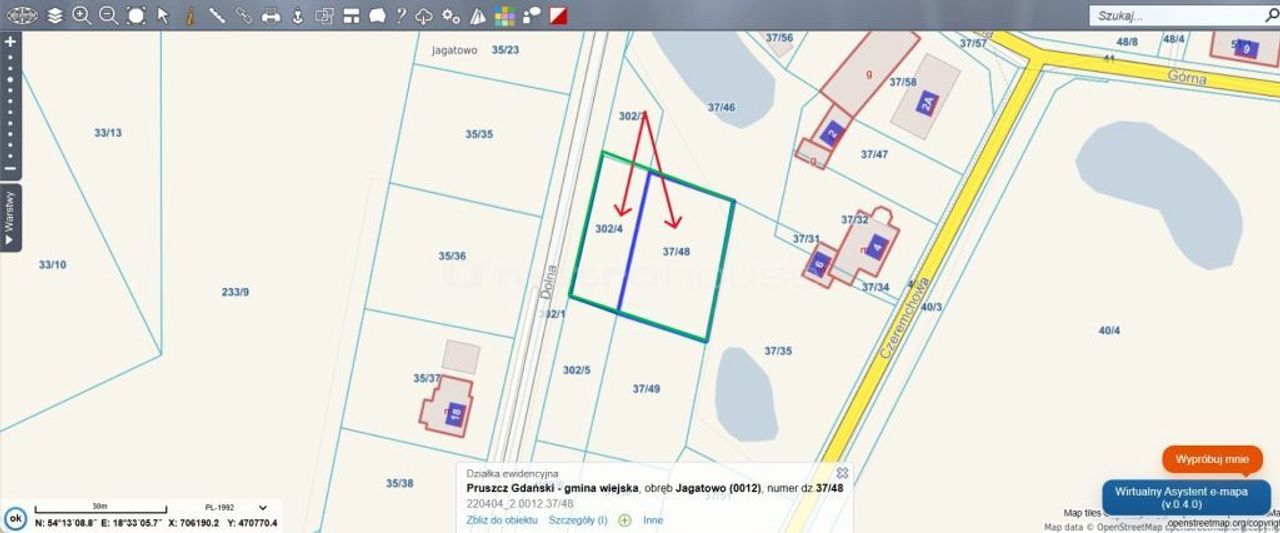The height and width of the screenshot is (533, 1280).
Task: Open the layers stack icon
Action: point(54,15)
